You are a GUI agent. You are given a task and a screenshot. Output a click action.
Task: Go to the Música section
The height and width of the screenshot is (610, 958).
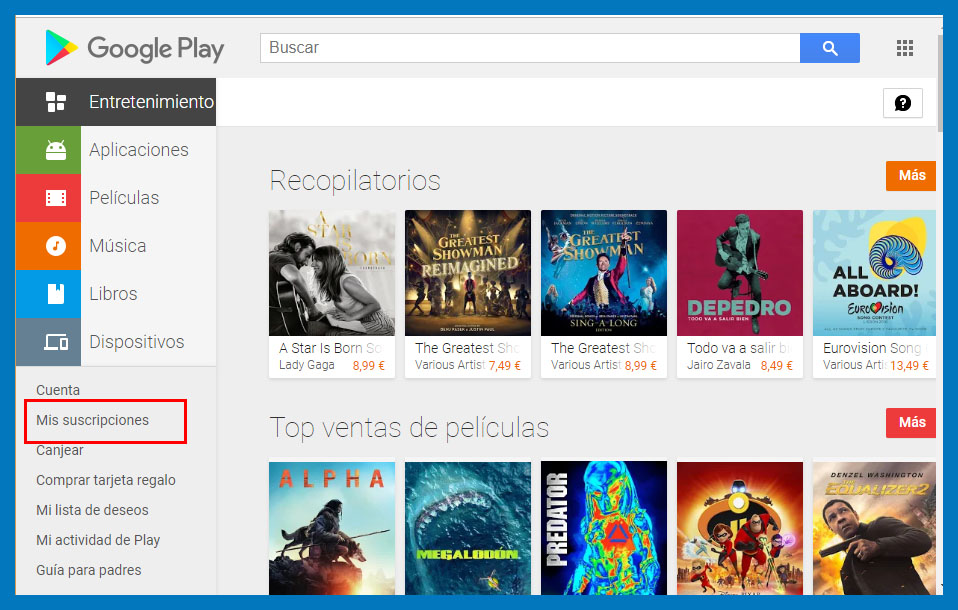point(118,246)
